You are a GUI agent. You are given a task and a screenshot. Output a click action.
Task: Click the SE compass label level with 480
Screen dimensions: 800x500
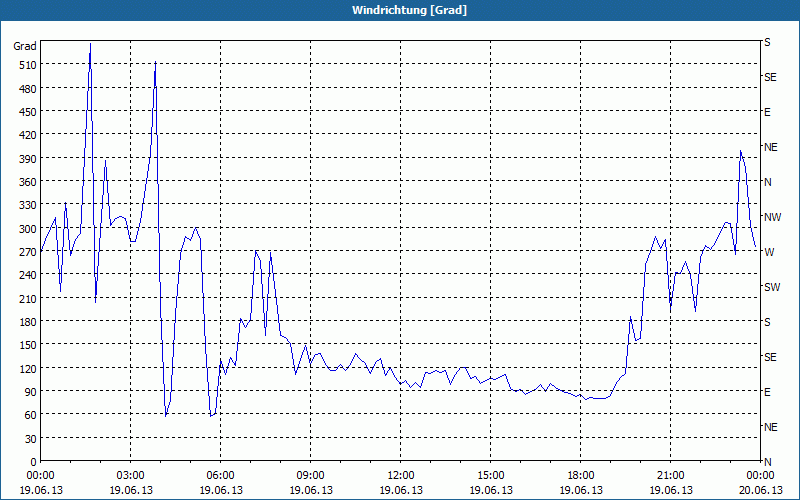coord(770,77)
